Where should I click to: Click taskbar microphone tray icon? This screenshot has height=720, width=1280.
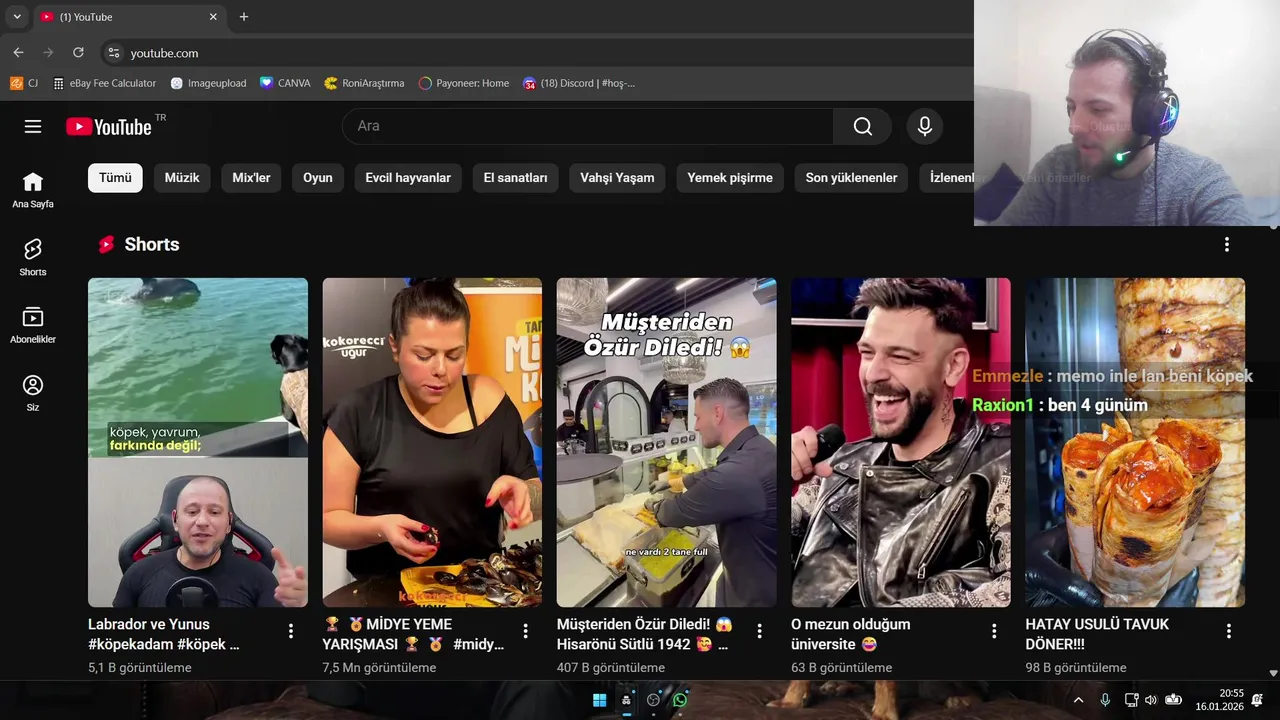click(1105, 700)
